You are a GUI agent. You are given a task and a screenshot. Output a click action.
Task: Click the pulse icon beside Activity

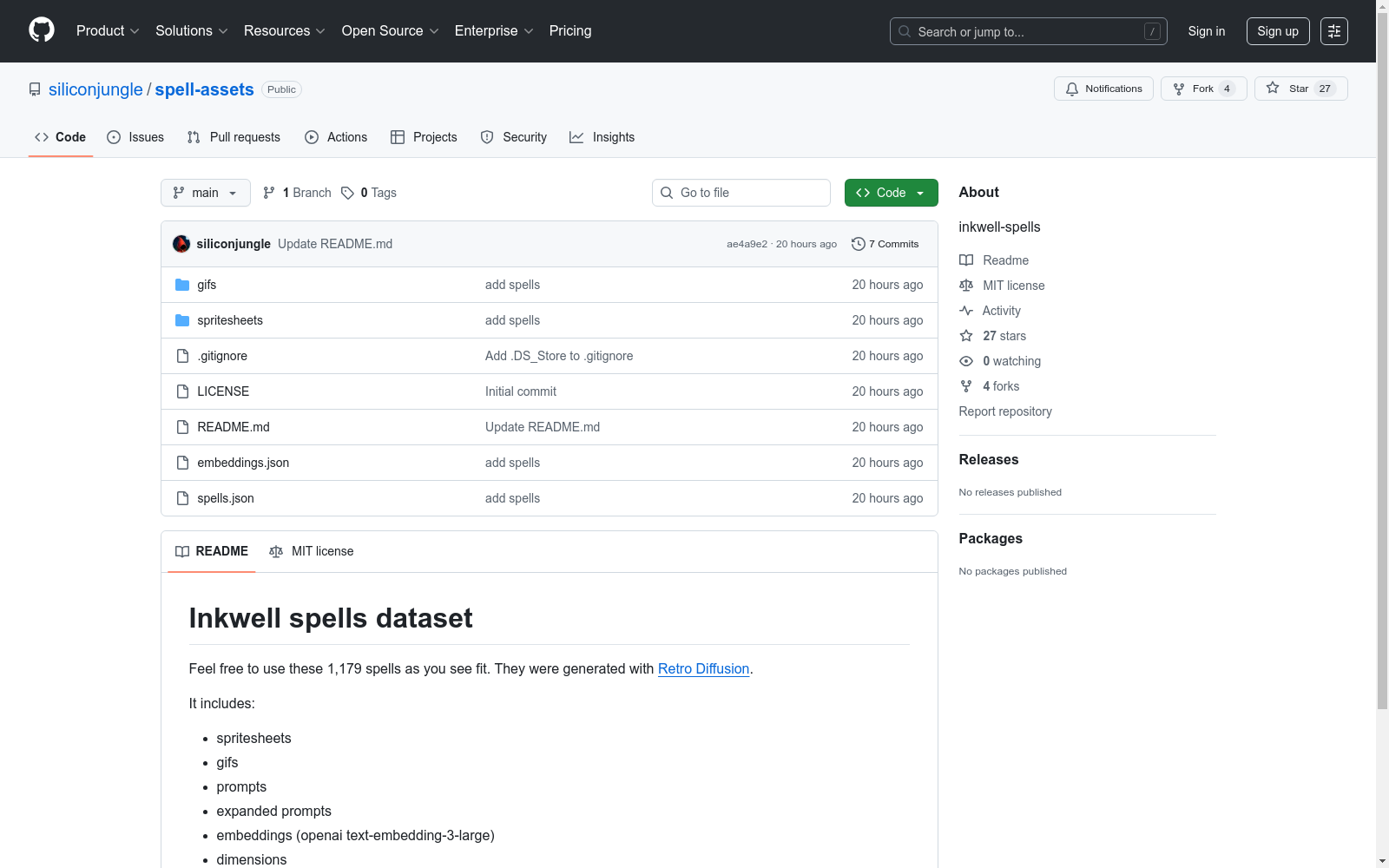(966, 311)
